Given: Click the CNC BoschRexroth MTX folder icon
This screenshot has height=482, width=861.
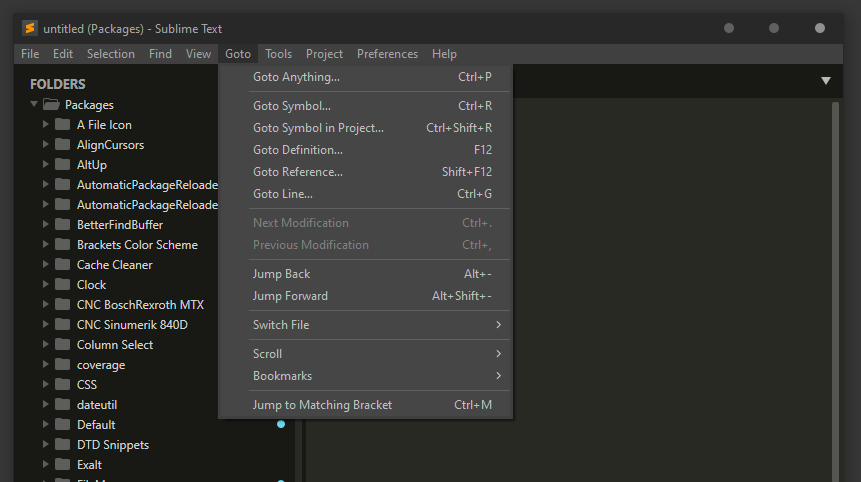Looking at the screenshot, I should (x=63, y=304).
